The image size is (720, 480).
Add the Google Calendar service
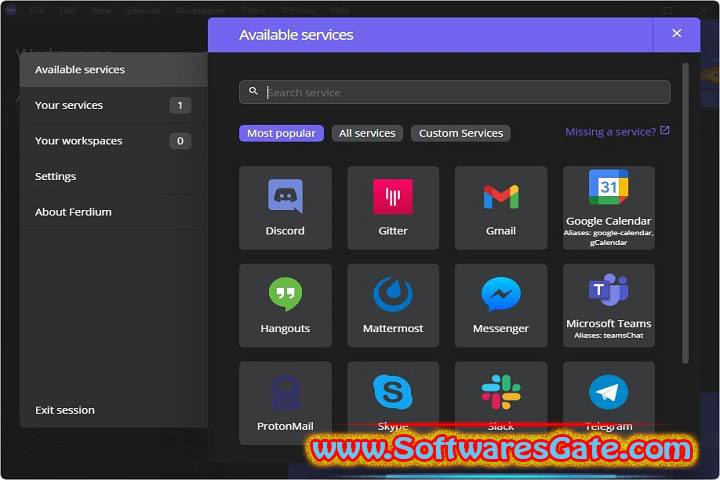click(x=609, y=208)
